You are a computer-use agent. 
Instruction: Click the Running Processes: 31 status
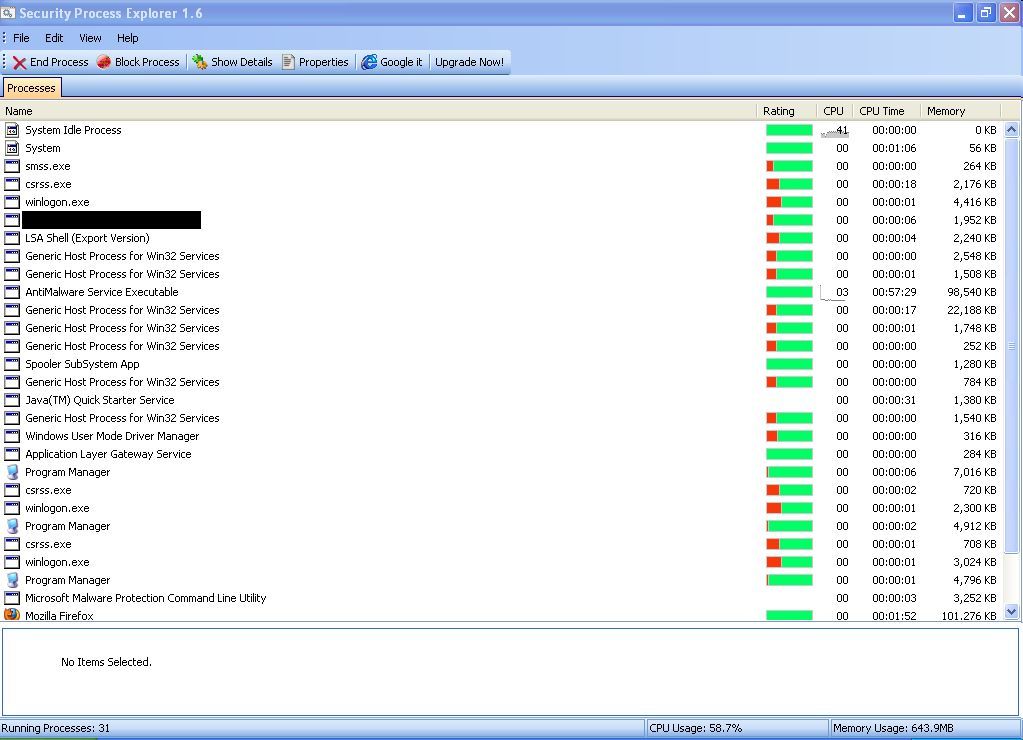pyautogui.click(x=55, y=728)
